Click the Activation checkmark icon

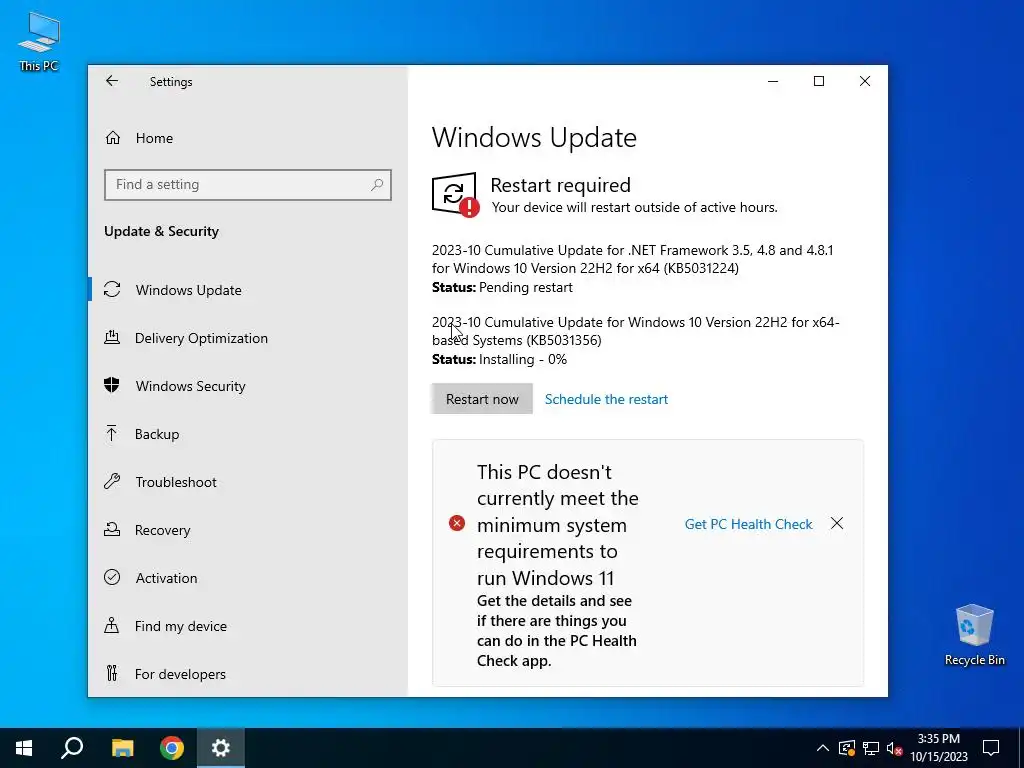pyautogui.click(x=112, y=577)
